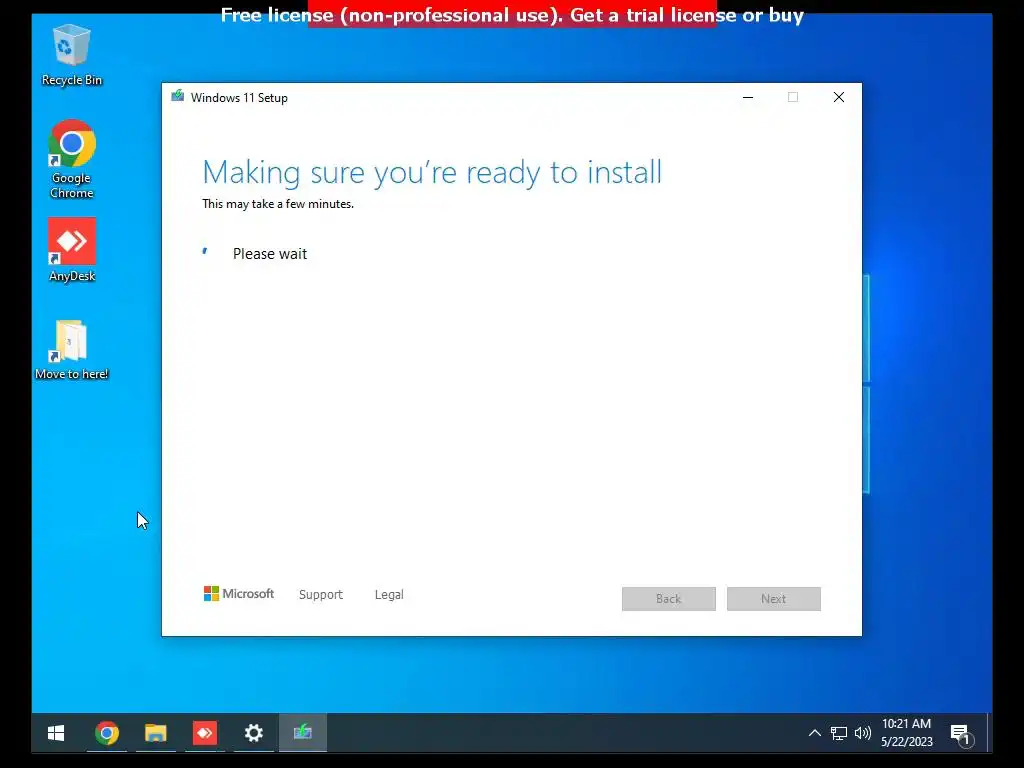
Task: Click the 'This may take a few minutes.' text
Action: pos(278,204)
